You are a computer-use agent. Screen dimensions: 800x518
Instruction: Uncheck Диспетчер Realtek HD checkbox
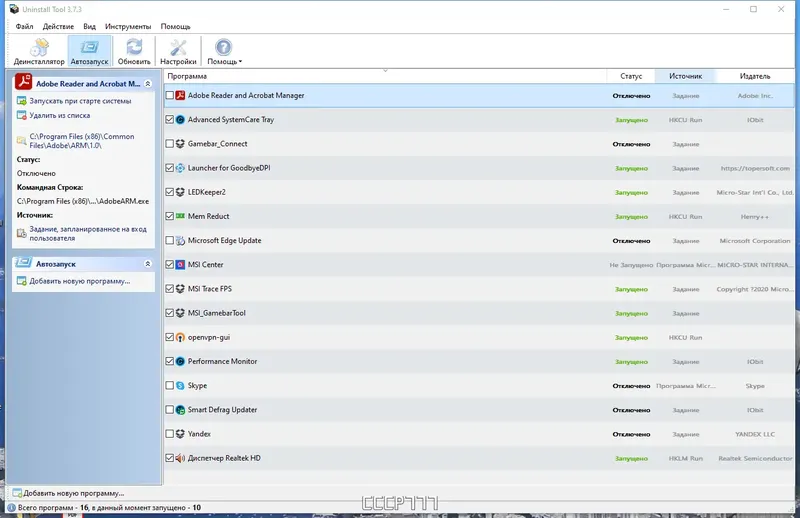click(x=170, y=458)
